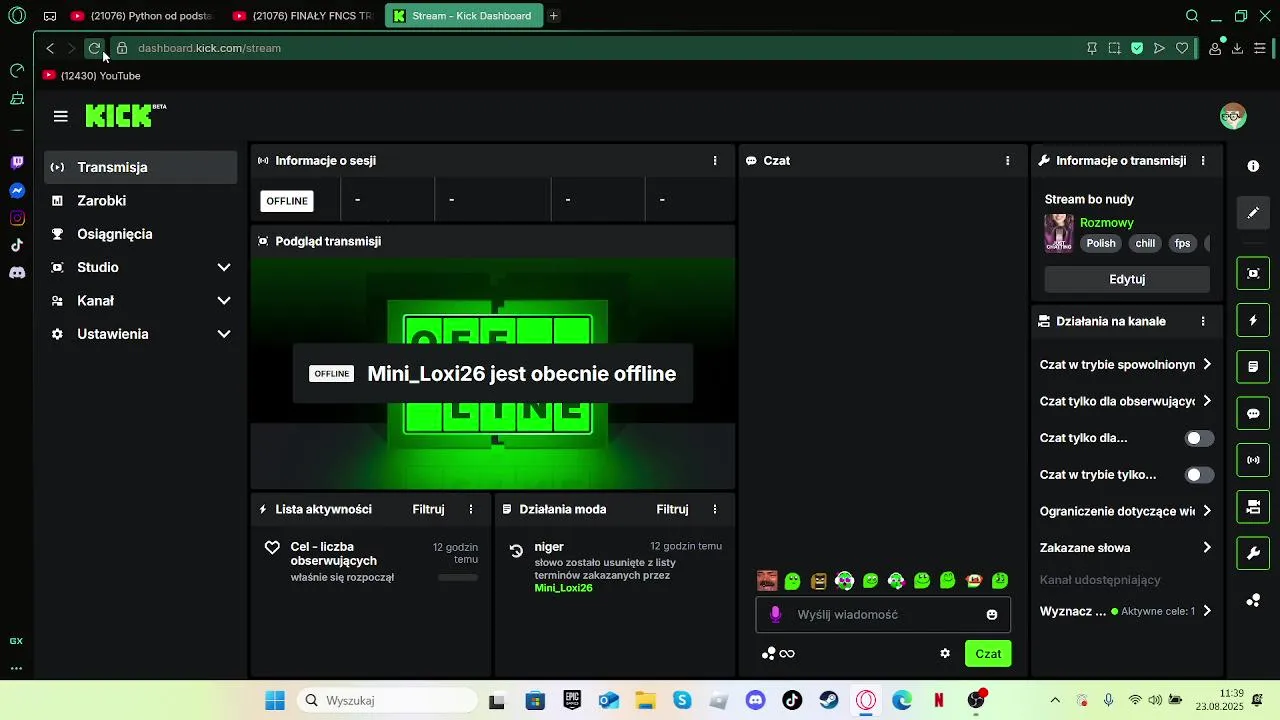Click the offline stream preview thumbnail
The image size is (1280, 720).
point(493,374)
